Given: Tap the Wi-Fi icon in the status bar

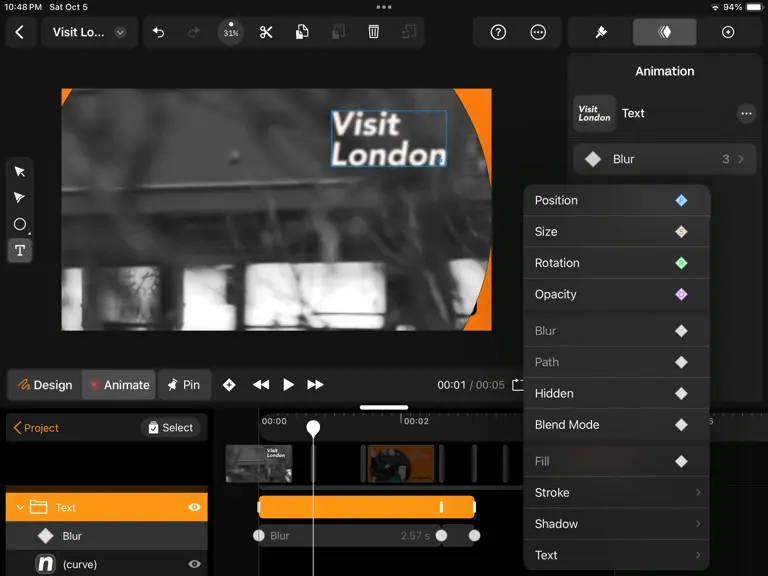Looking at the screenshot, I should point(715,7).
